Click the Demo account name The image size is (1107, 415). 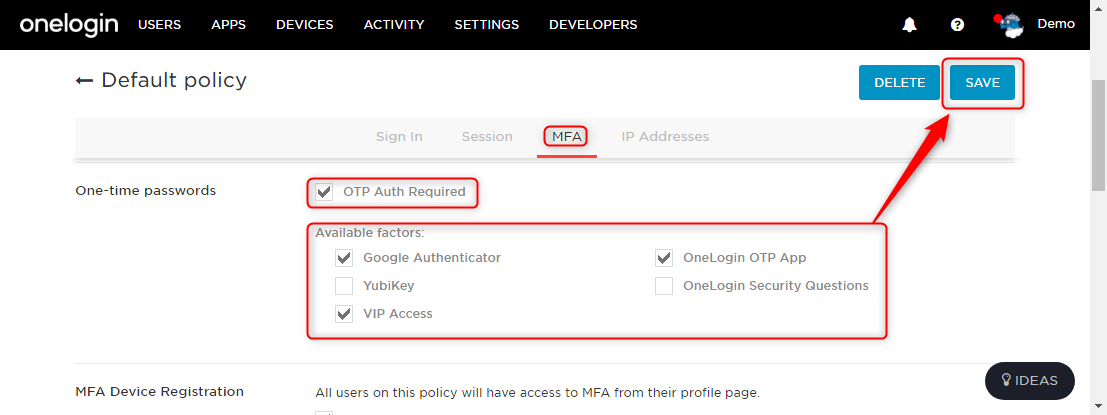[x=1056, y=24]
